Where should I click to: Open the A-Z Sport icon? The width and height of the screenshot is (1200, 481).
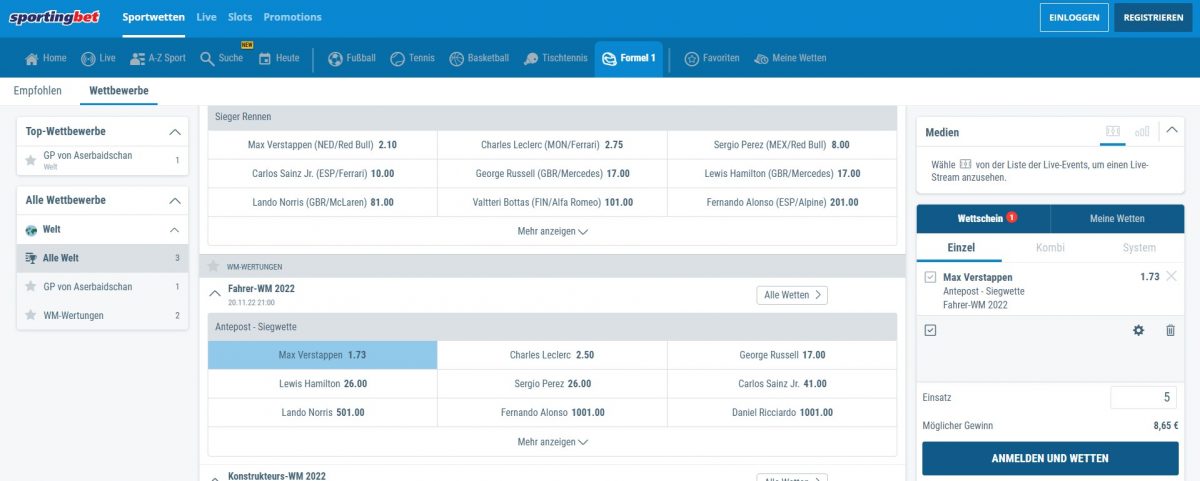click(138, 58)
